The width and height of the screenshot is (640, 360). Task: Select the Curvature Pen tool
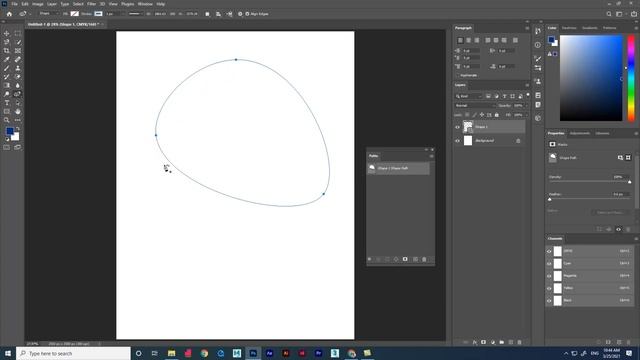click(18, 94)
